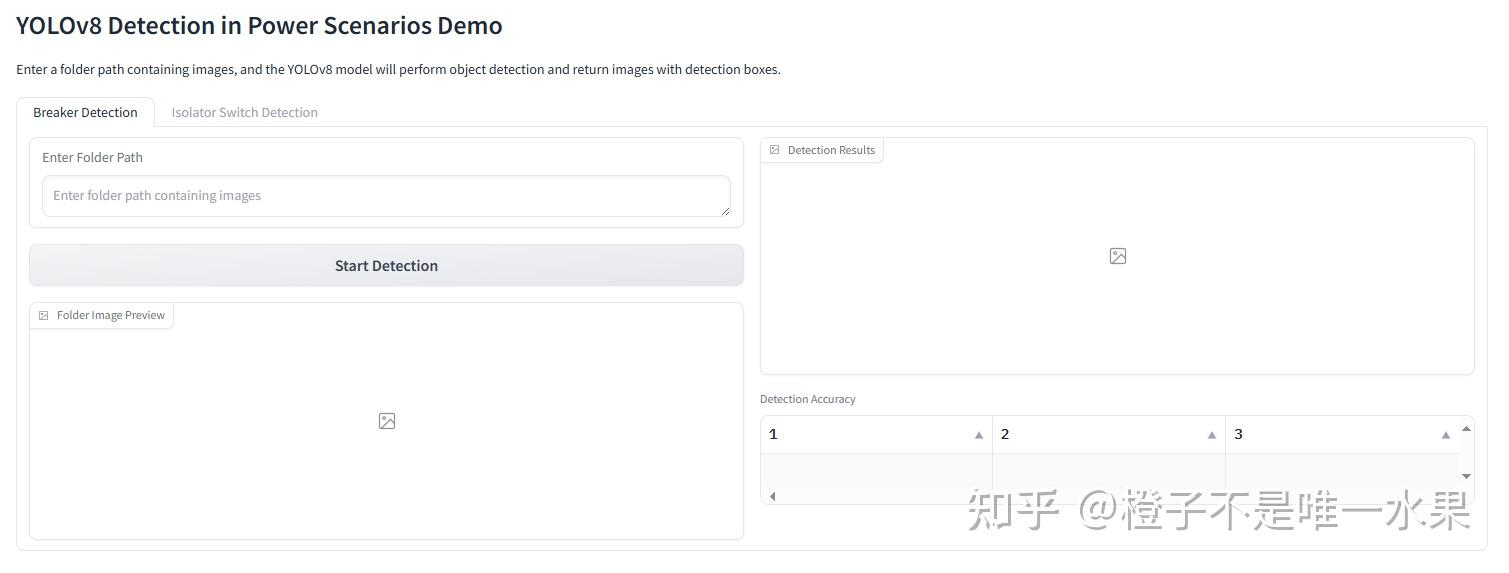Click the table's left scroll arrow
The image size is (1509, 573).
pos(772,496)
